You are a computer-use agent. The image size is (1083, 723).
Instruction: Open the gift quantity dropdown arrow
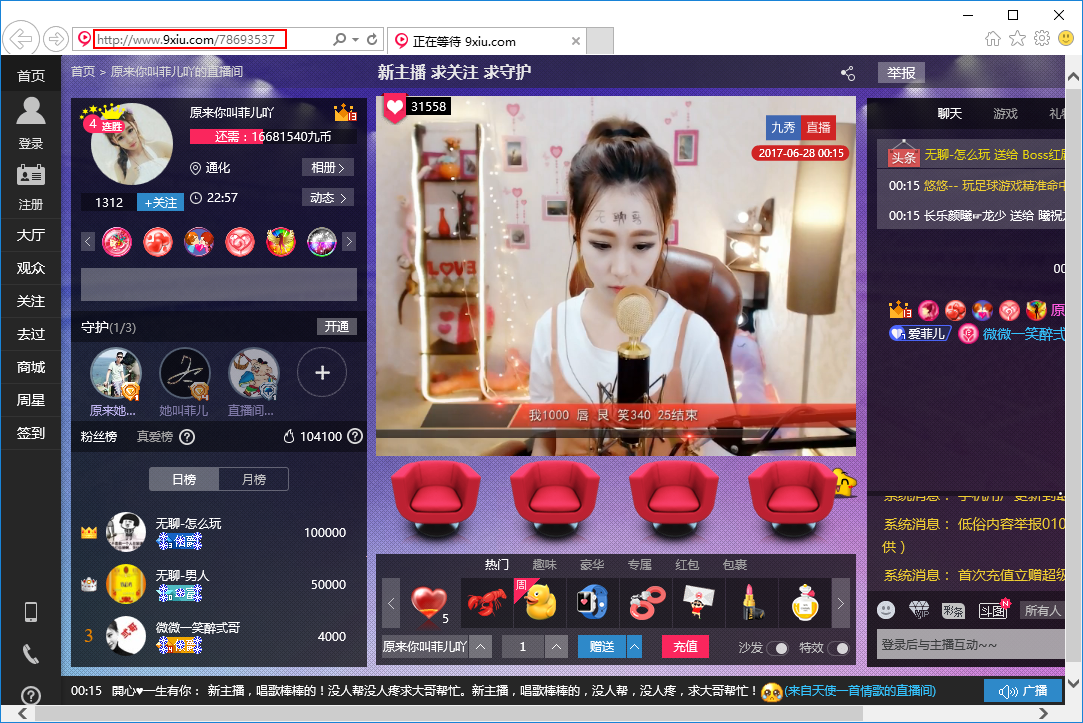point(558,647)
